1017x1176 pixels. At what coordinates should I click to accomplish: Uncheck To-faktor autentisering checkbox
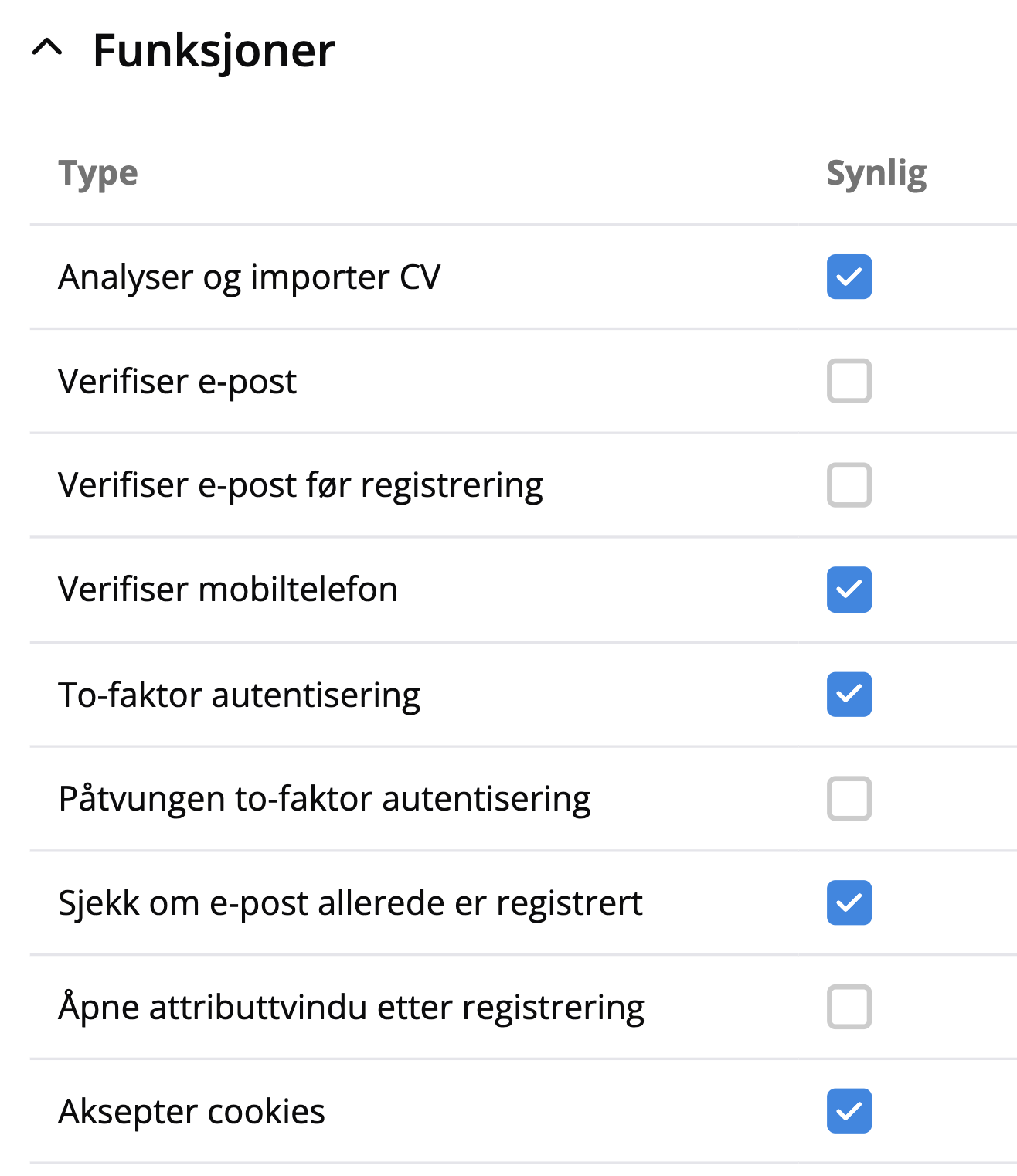coord(849,694)
